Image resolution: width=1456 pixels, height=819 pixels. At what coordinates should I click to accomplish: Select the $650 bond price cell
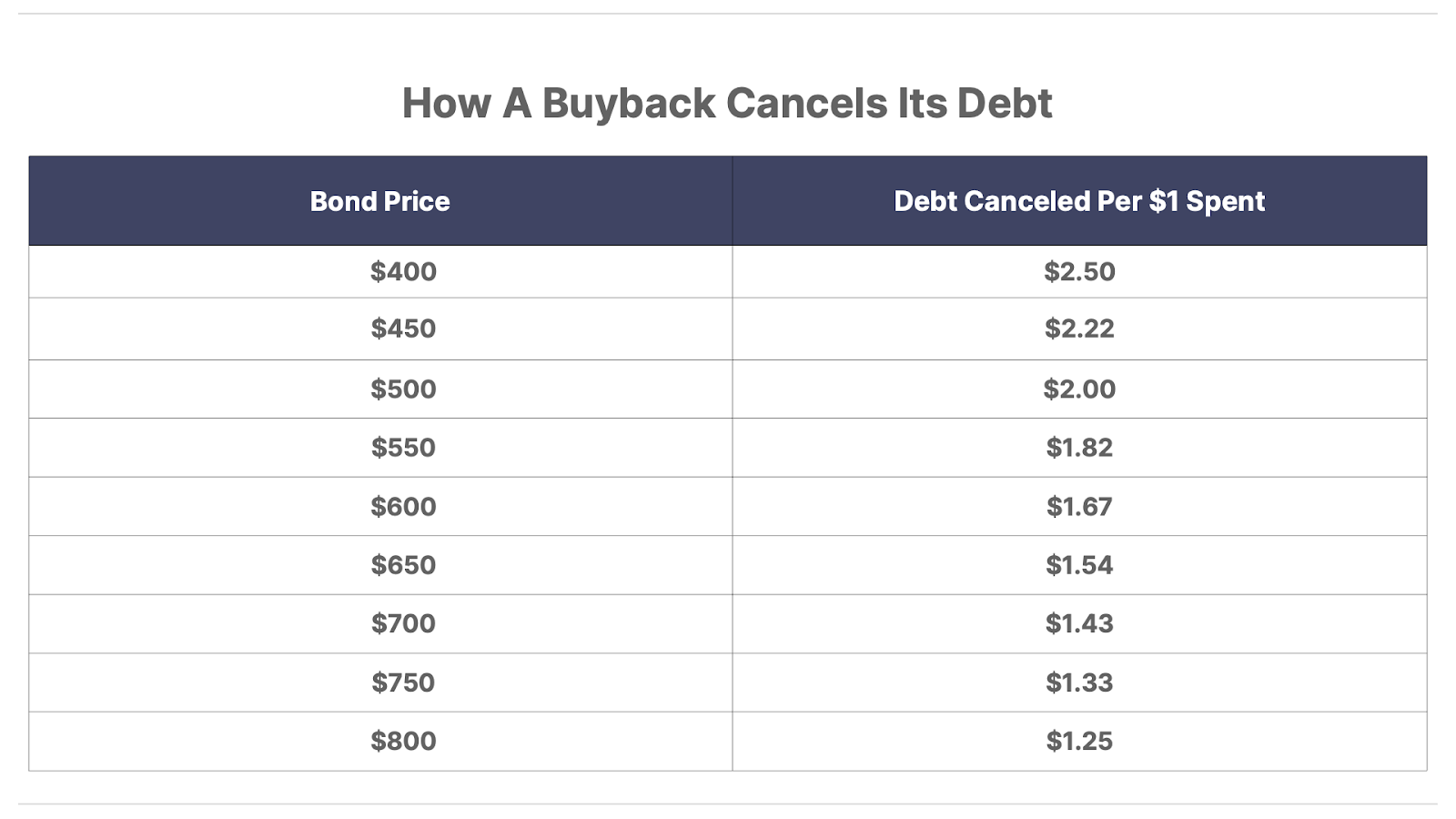coord(380,565)
